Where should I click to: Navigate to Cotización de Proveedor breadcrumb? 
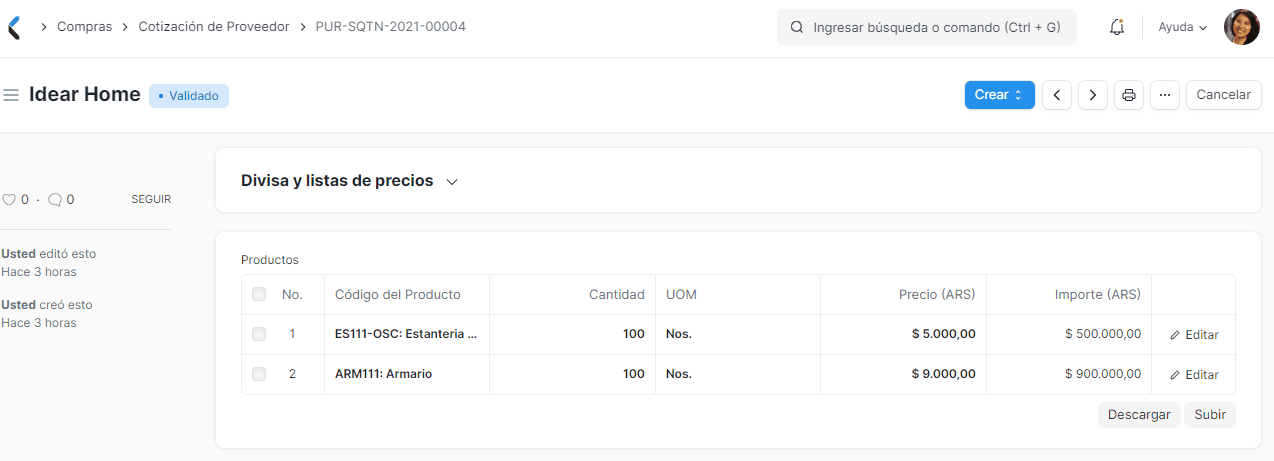click(x=213, y=27)
